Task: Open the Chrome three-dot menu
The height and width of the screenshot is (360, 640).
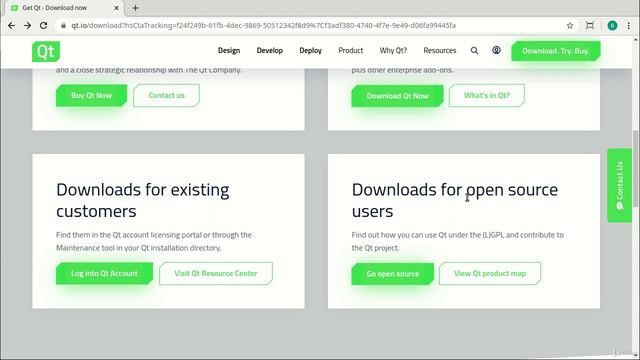Action: pyautogui.click(x=629, y=25)
